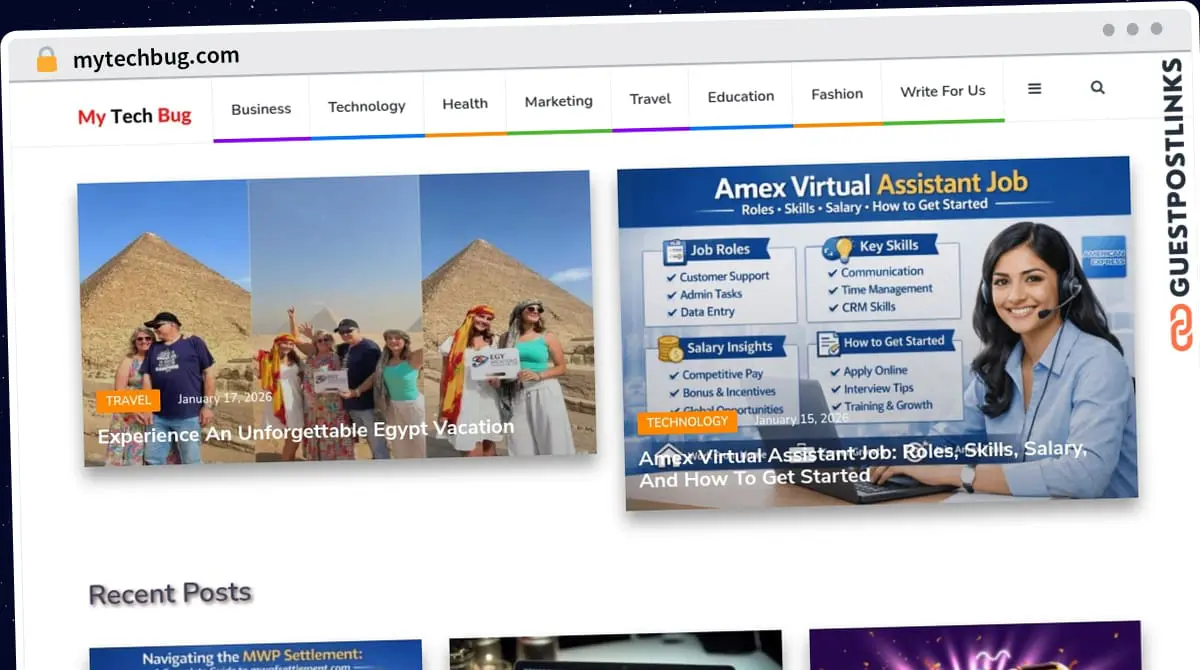Click the Recent Posts heading

(x=170, y=593)
